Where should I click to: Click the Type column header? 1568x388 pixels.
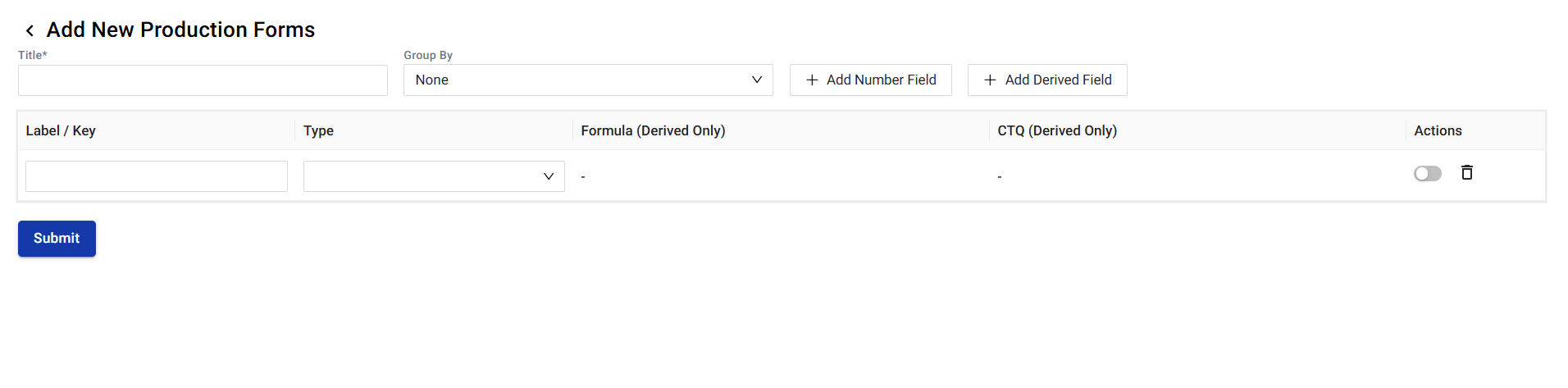pos(318,131)
